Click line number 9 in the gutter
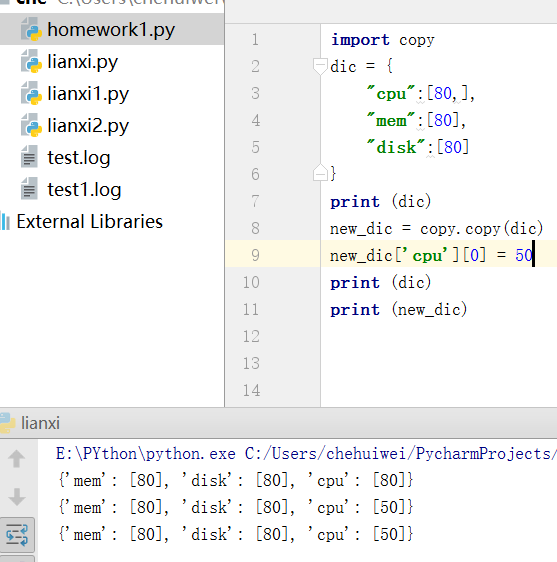This screenshot has height=562, width=557. coord(255,255)
